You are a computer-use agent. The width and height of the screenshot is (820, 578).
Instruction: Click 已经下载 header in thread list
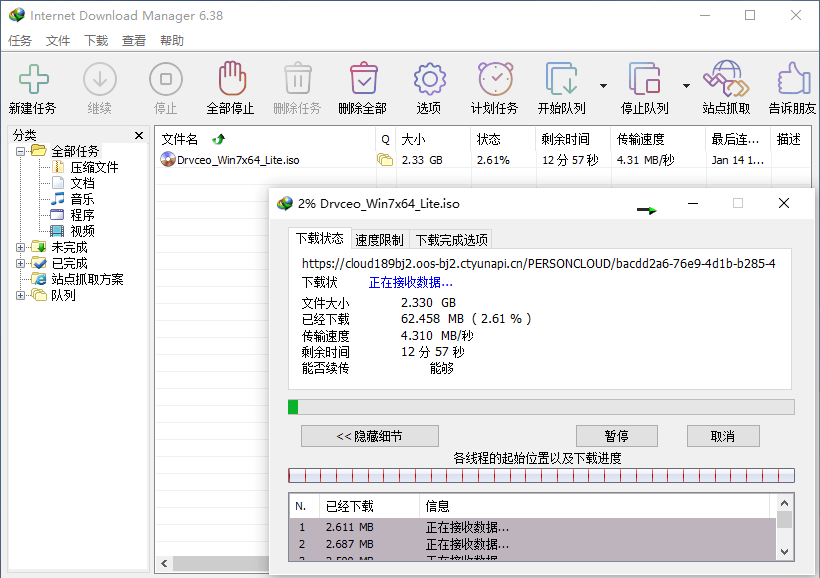[370, 506]
